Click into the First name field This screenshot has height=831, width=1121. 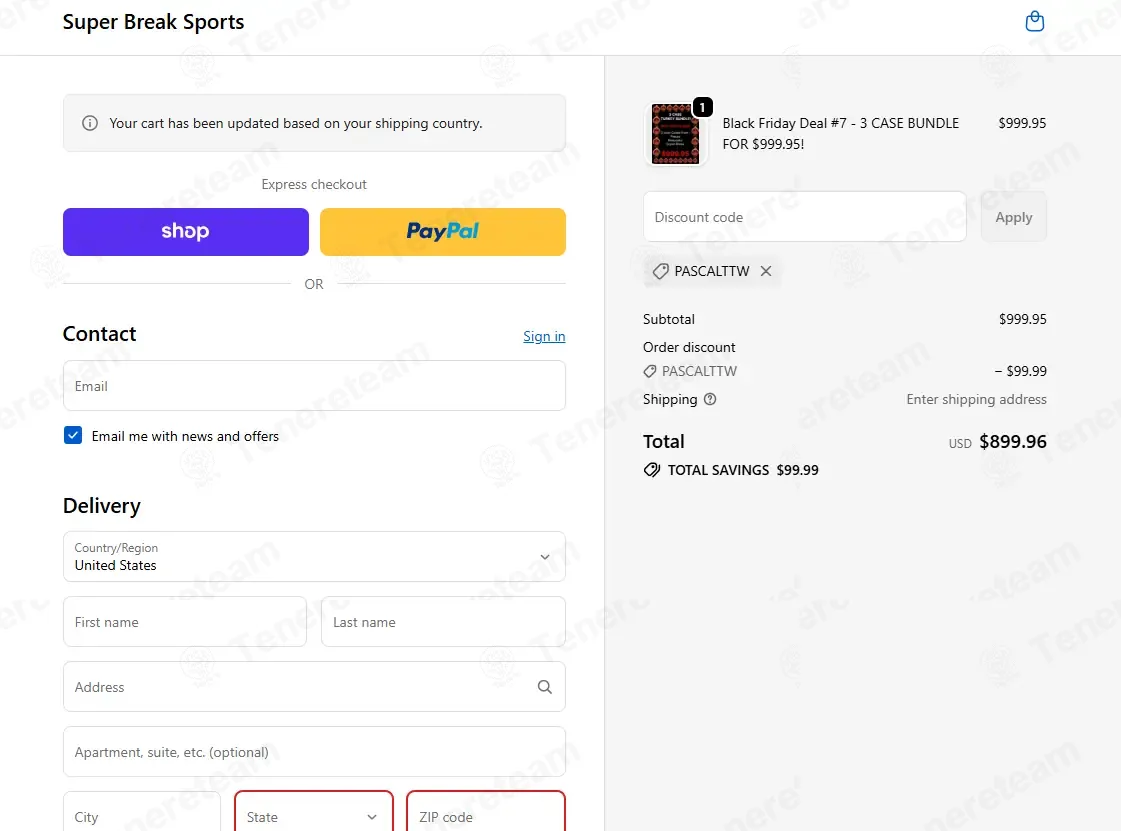tap(184, 621)
